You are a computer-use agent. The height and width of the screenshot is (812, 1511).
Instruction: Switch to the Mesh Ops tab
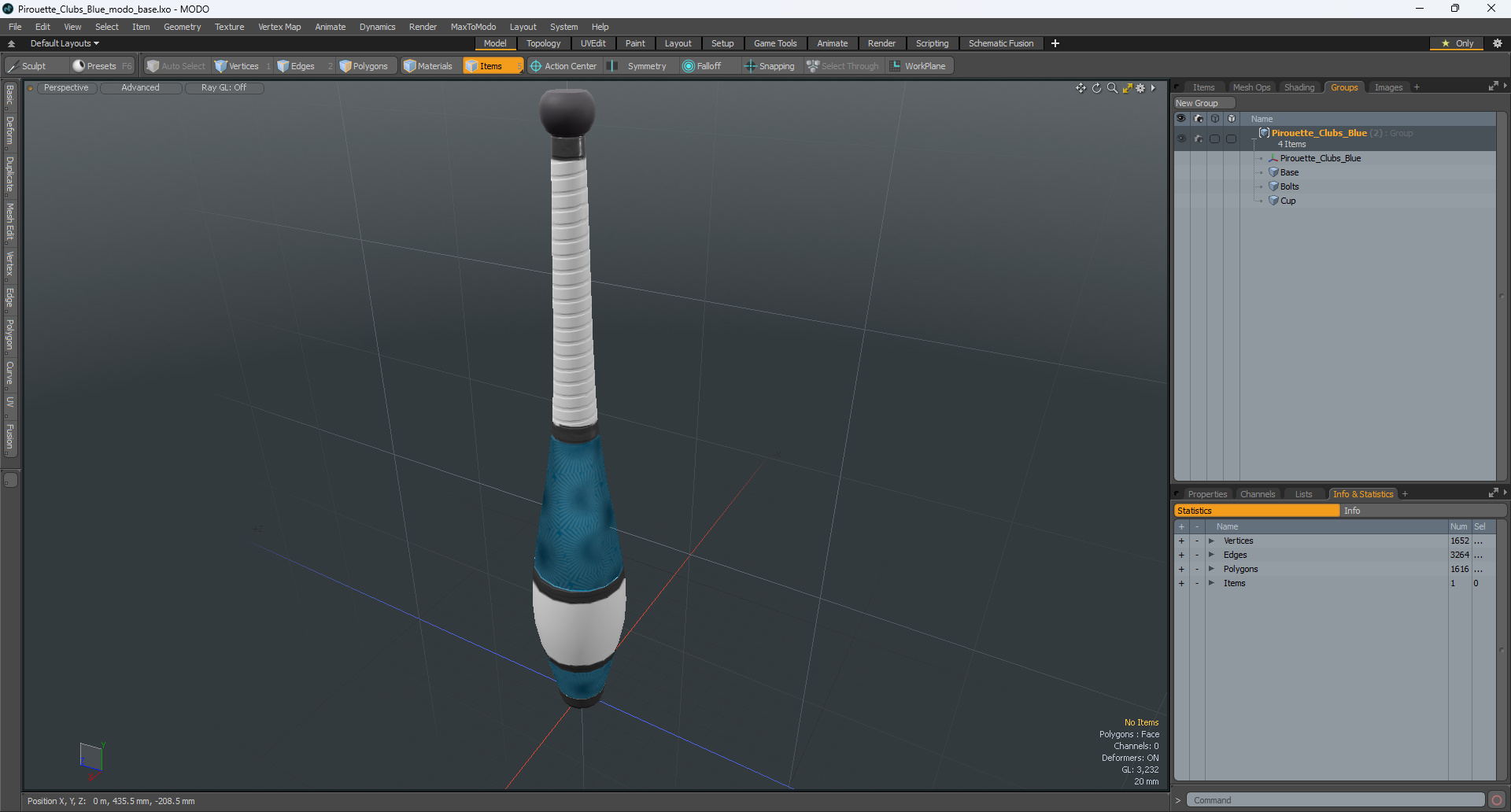point(1251,87)
